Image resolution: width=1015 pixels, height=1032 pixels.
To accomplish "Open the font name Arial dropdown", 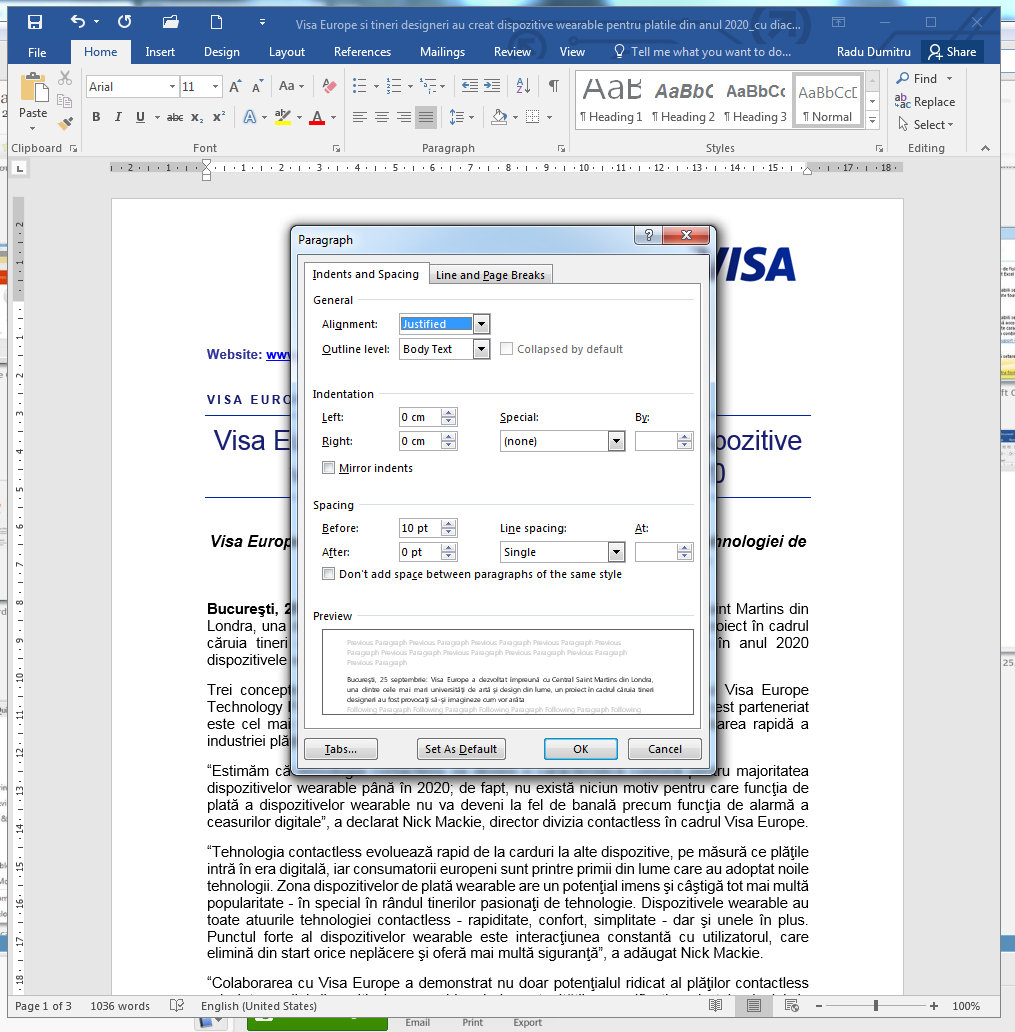I will (x=172, y=86).
